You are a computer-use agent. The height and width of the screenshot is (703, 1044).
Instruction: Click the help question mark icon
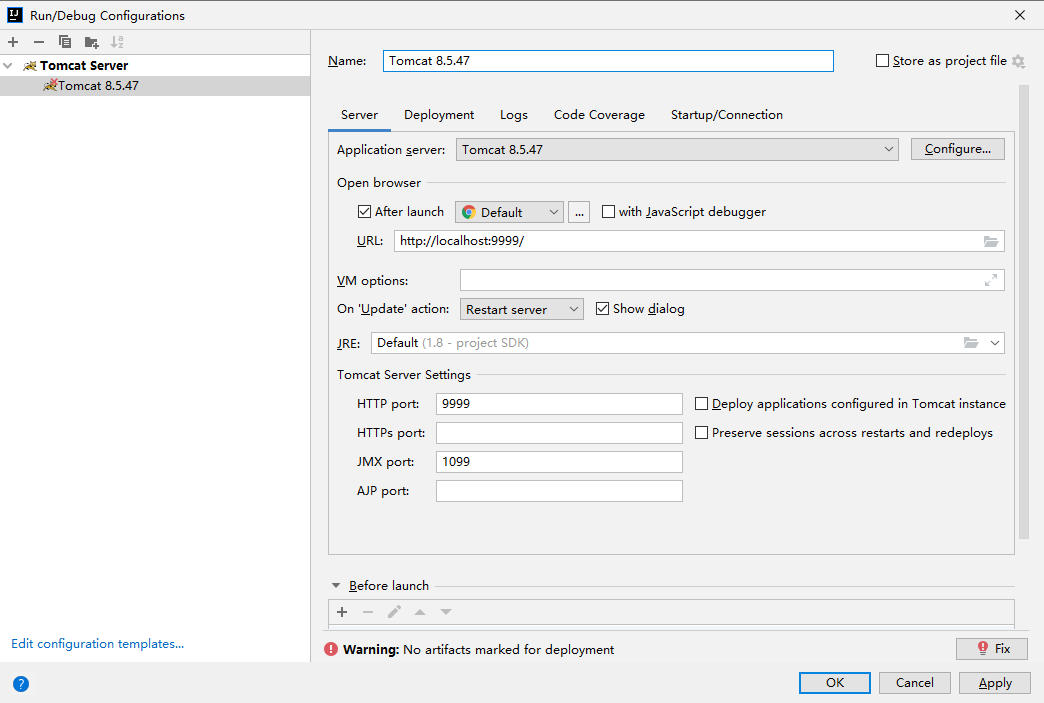[21, 684]
